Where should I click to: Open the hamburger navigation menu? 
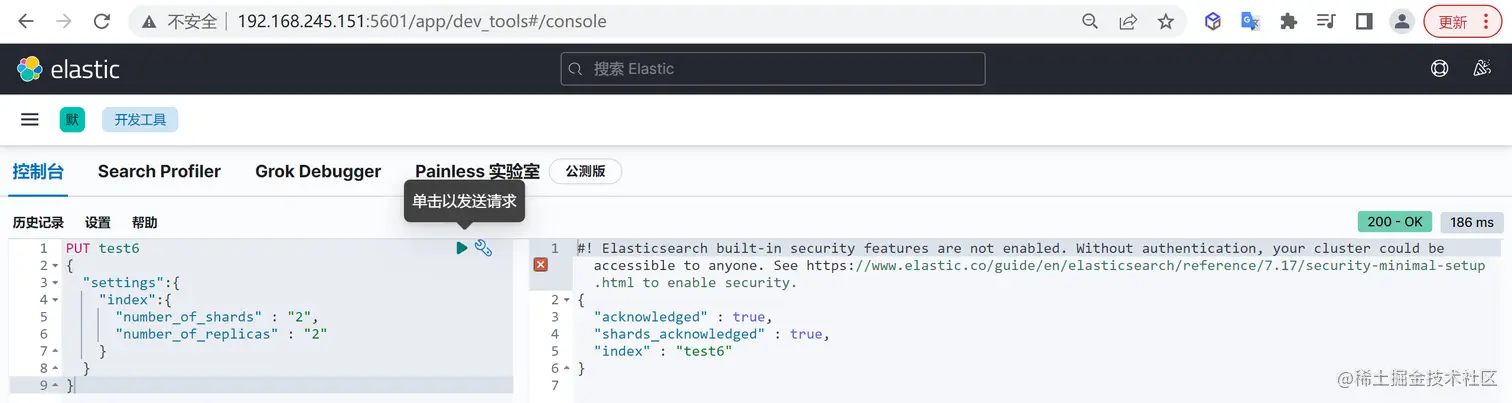point(30,120)
